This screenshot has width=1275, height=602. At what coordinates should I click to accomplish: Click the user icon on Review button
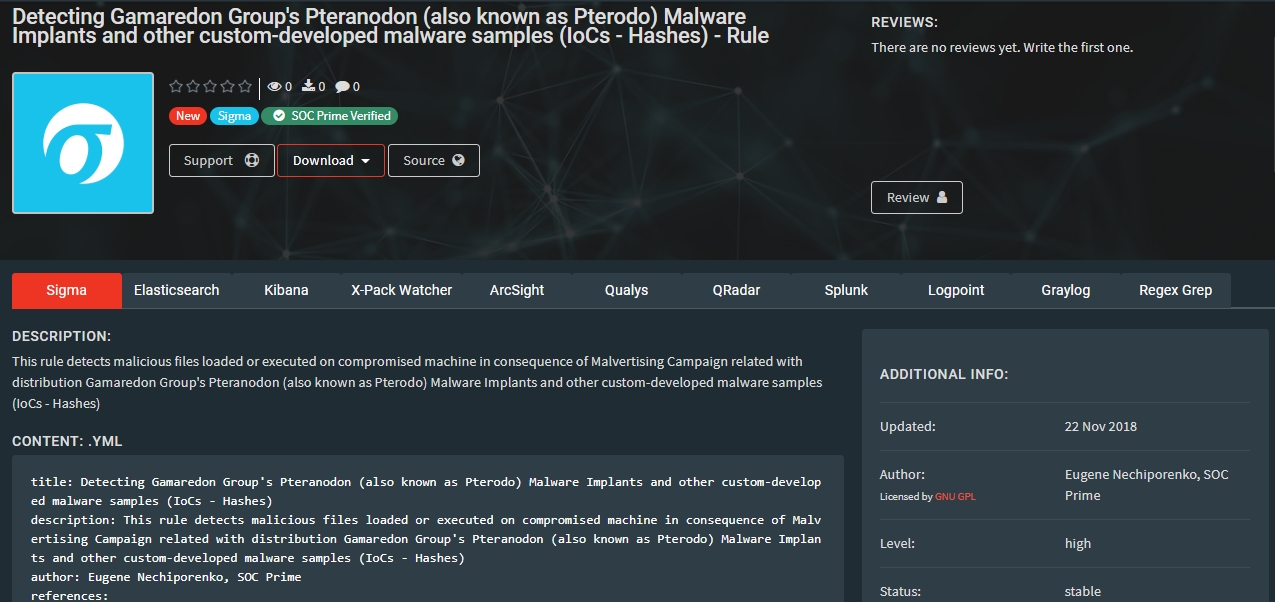pos(942,198)
